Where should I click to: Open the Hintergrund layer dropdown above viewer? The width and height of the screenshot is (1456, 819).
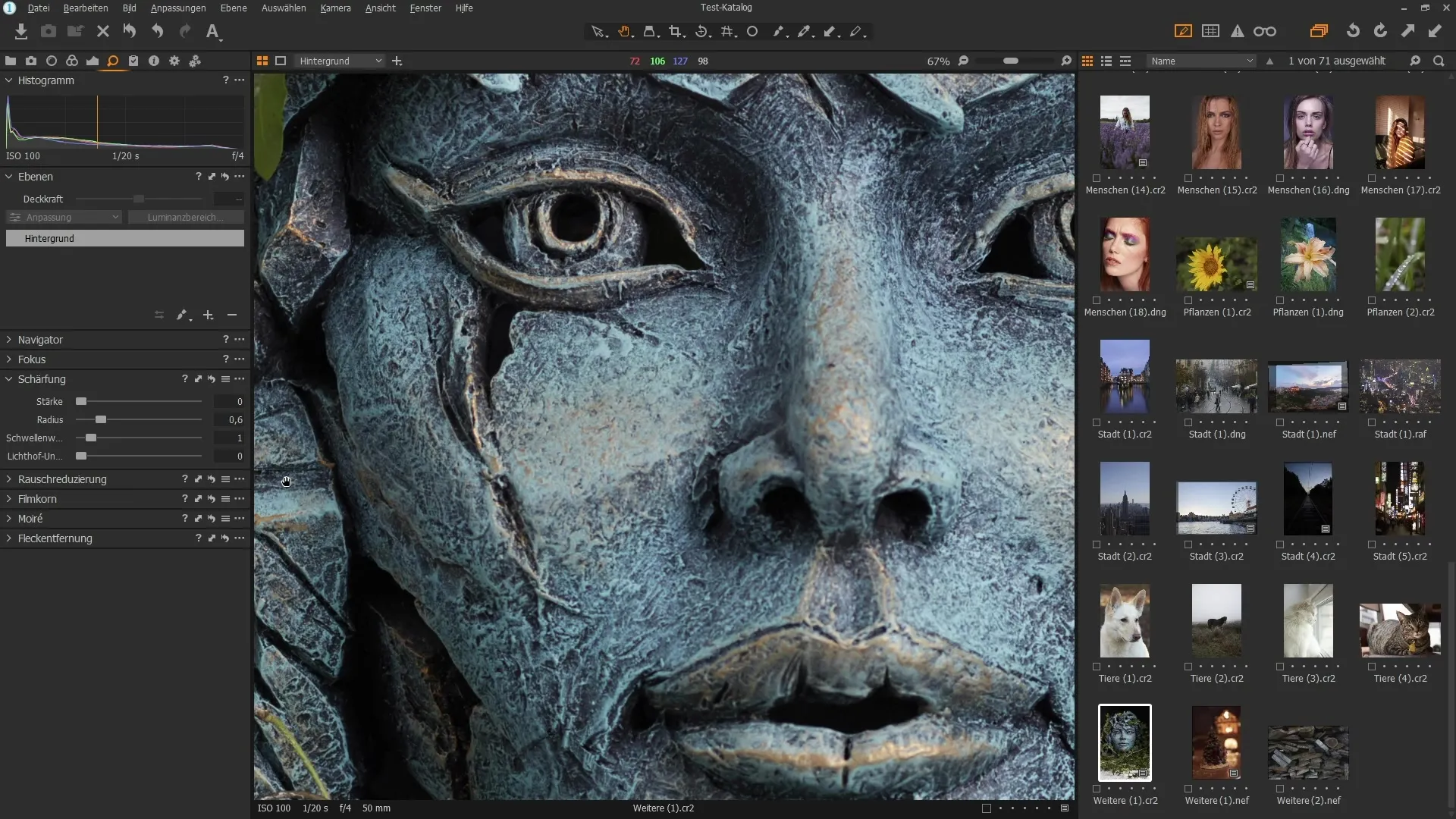(x=339, y=61)
